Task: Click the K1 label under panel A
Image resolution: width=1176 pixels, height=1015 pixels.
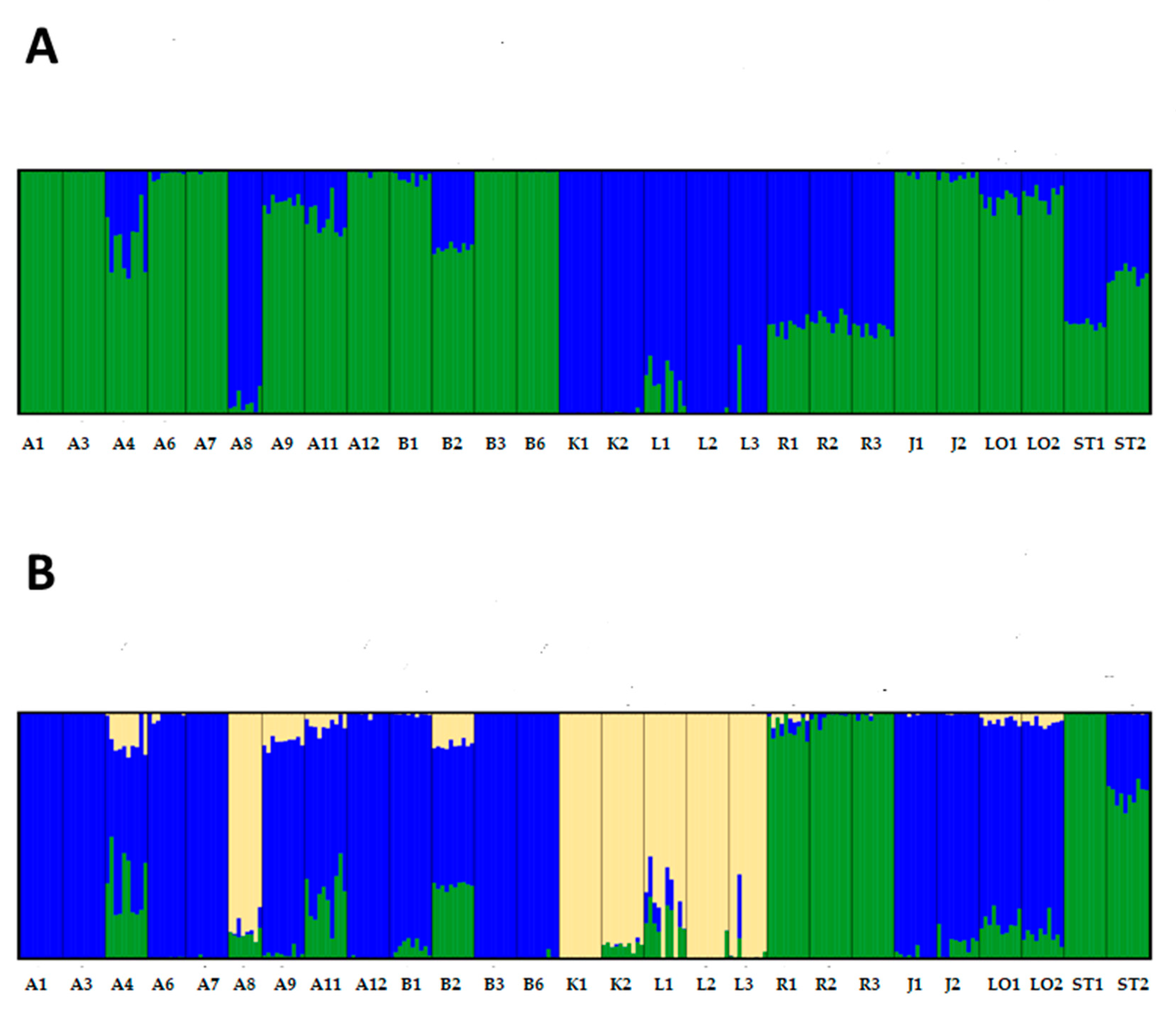Action: coord(578,444)
